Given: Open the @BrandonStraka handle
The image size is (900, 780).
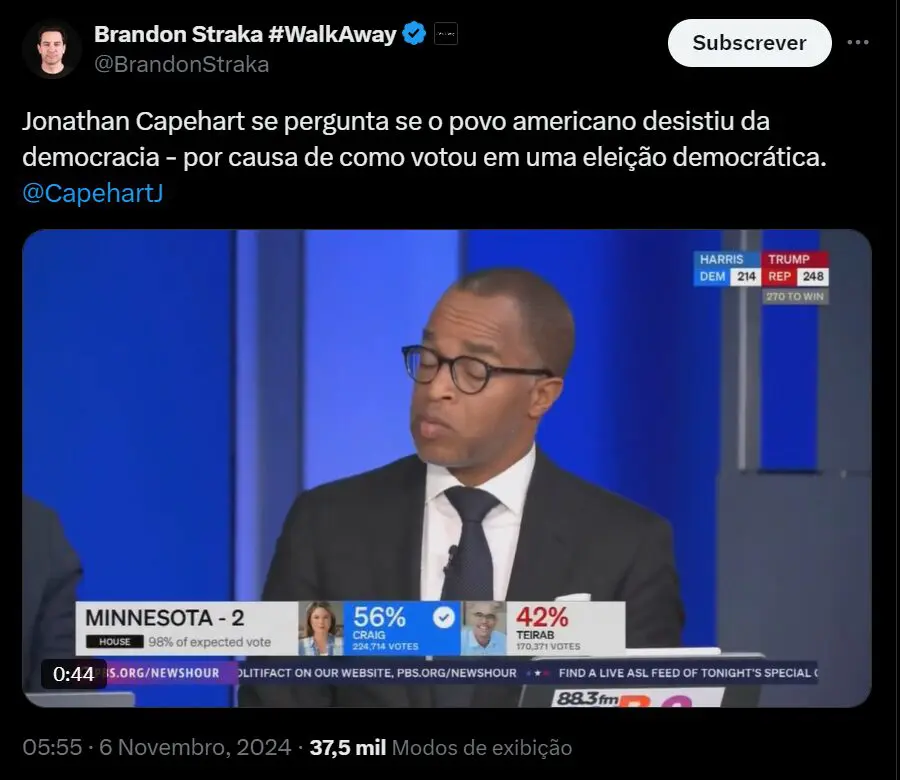Looking at the screenshot, I should click(181, 64).
